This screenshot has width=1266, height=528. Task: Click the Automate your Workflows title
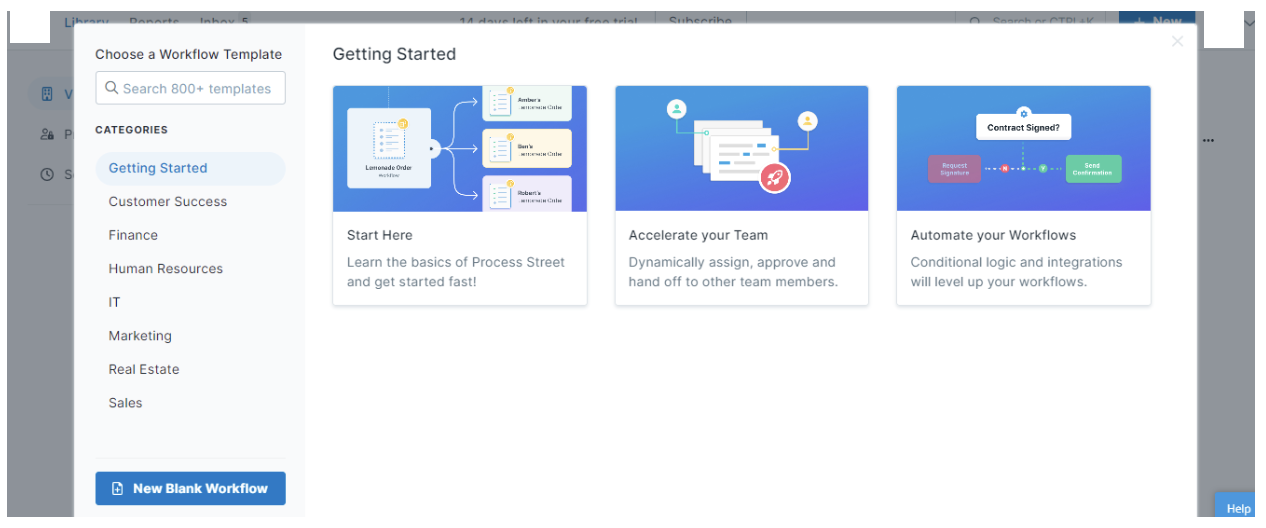click(x=993, y=235)
